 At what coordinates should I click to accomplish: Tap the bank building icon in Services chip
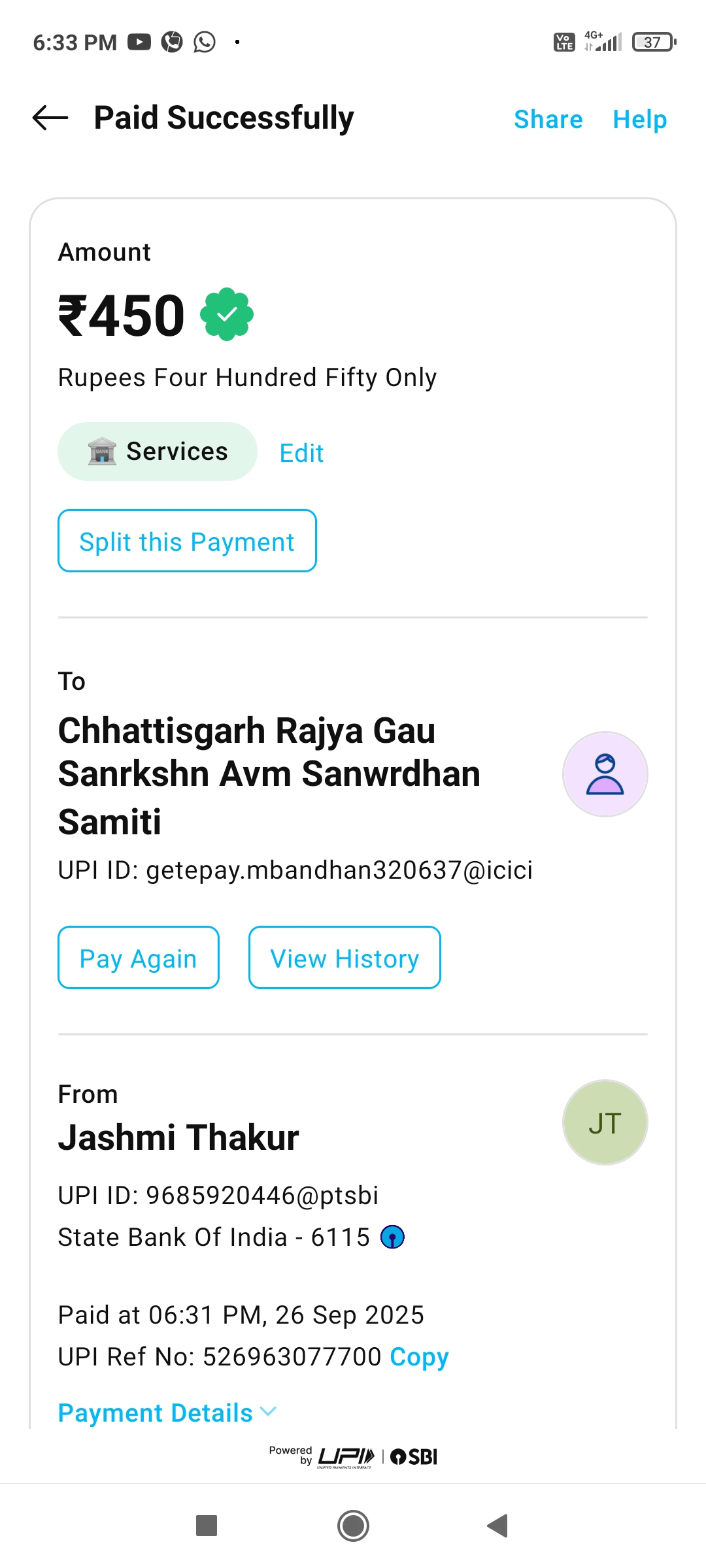(102, 451)
